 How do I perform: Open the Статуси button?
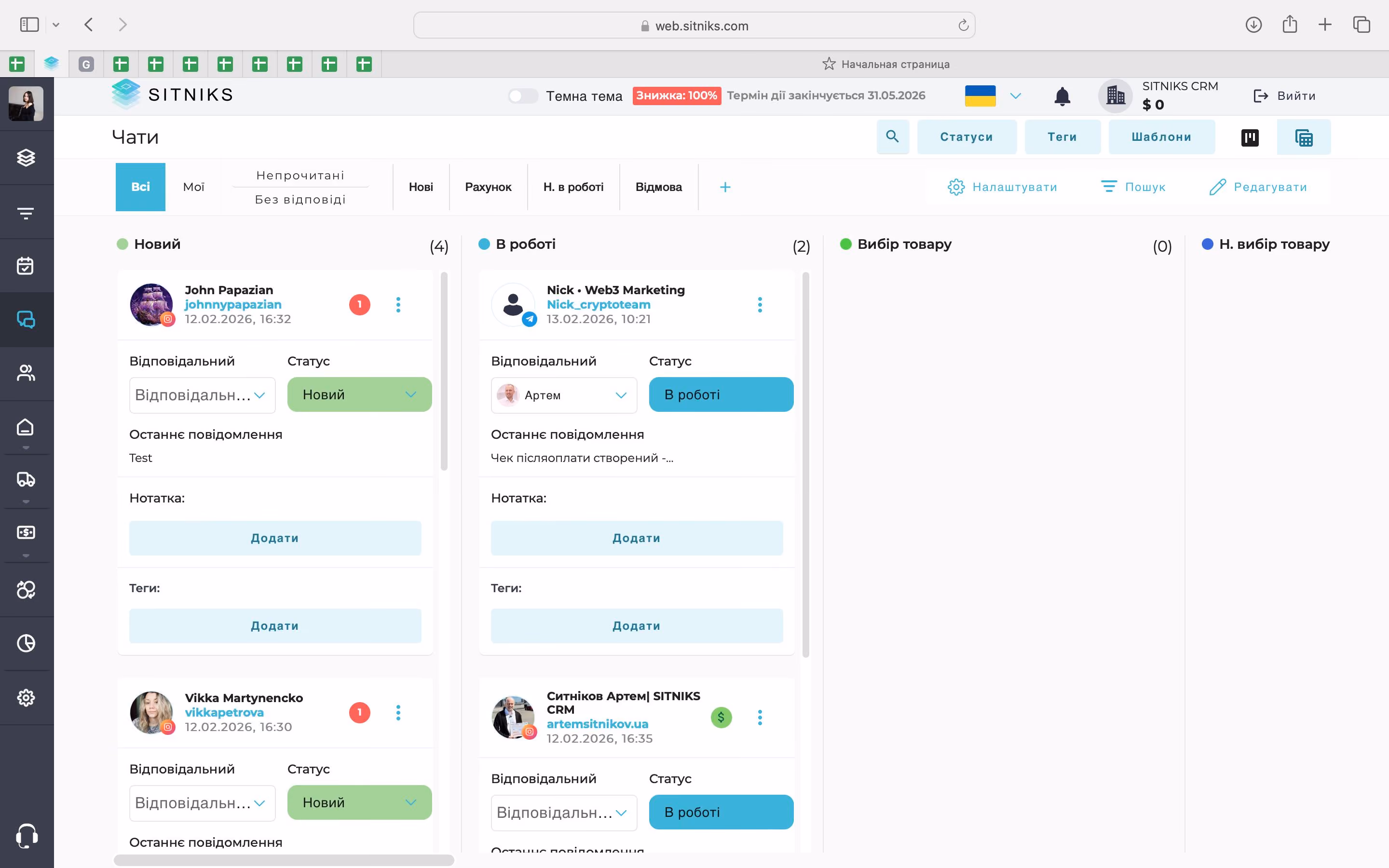(967, 136)
